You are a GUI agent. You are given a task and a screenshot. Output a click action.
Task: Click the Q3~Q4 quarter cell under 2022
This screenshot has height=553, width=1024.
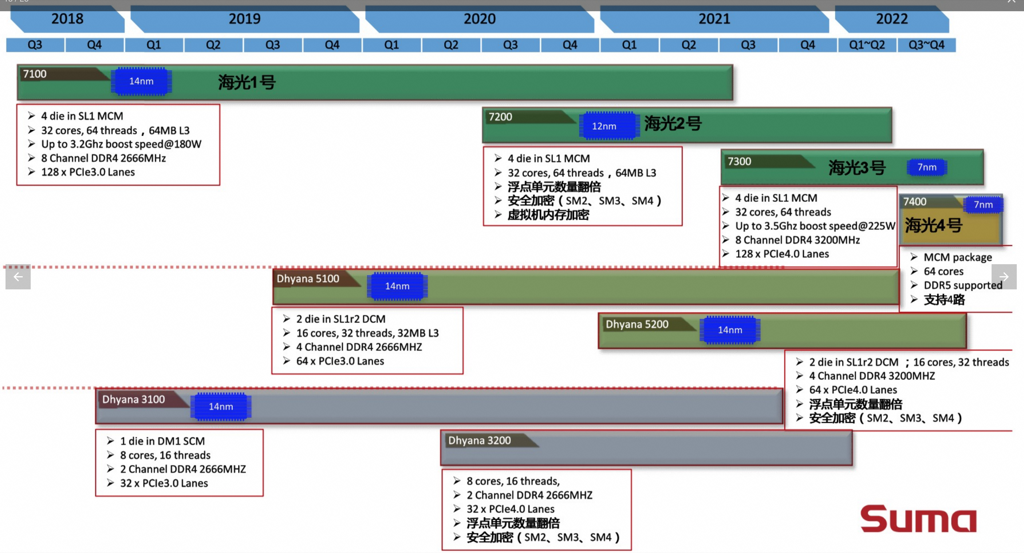pyautogui.click(x=926, y=45)
